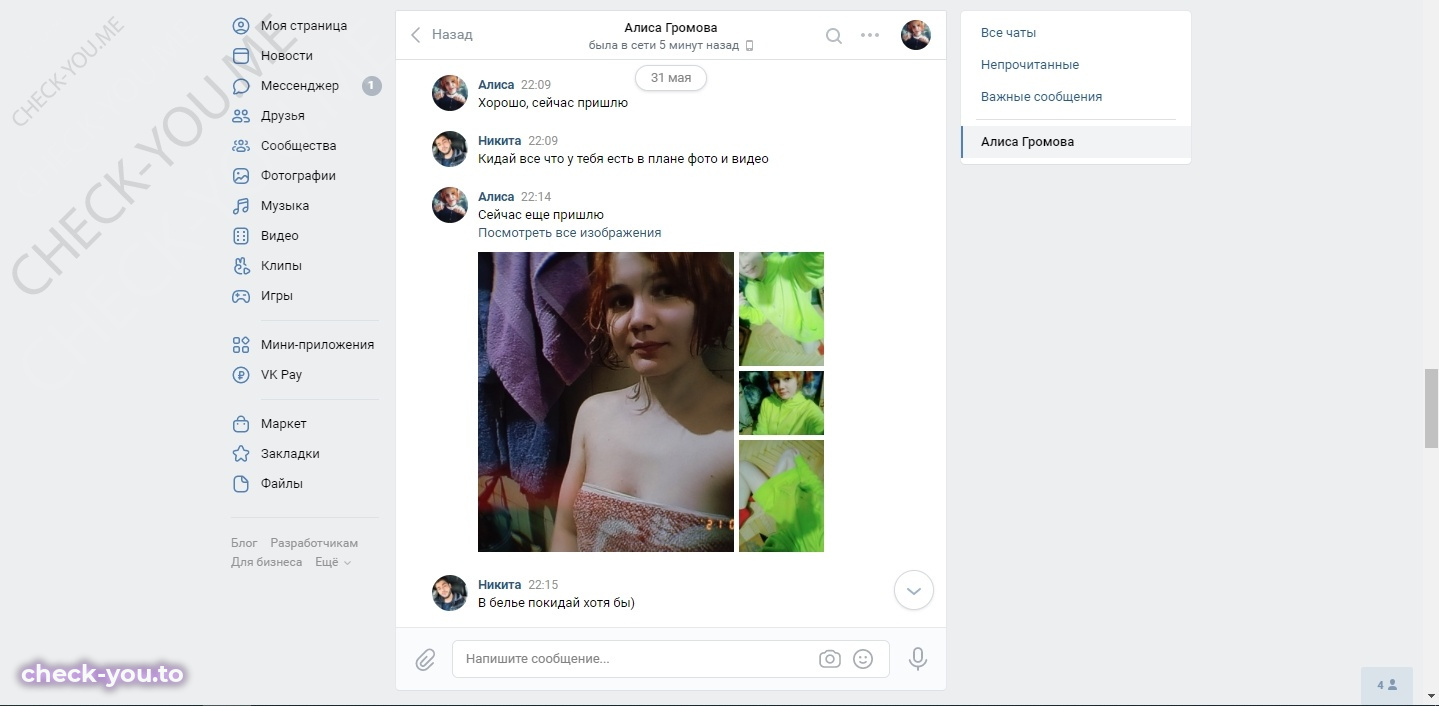Click sender name Алиса at 22:09
Viewport: 1439px width, 706px height.
(496, 85)
